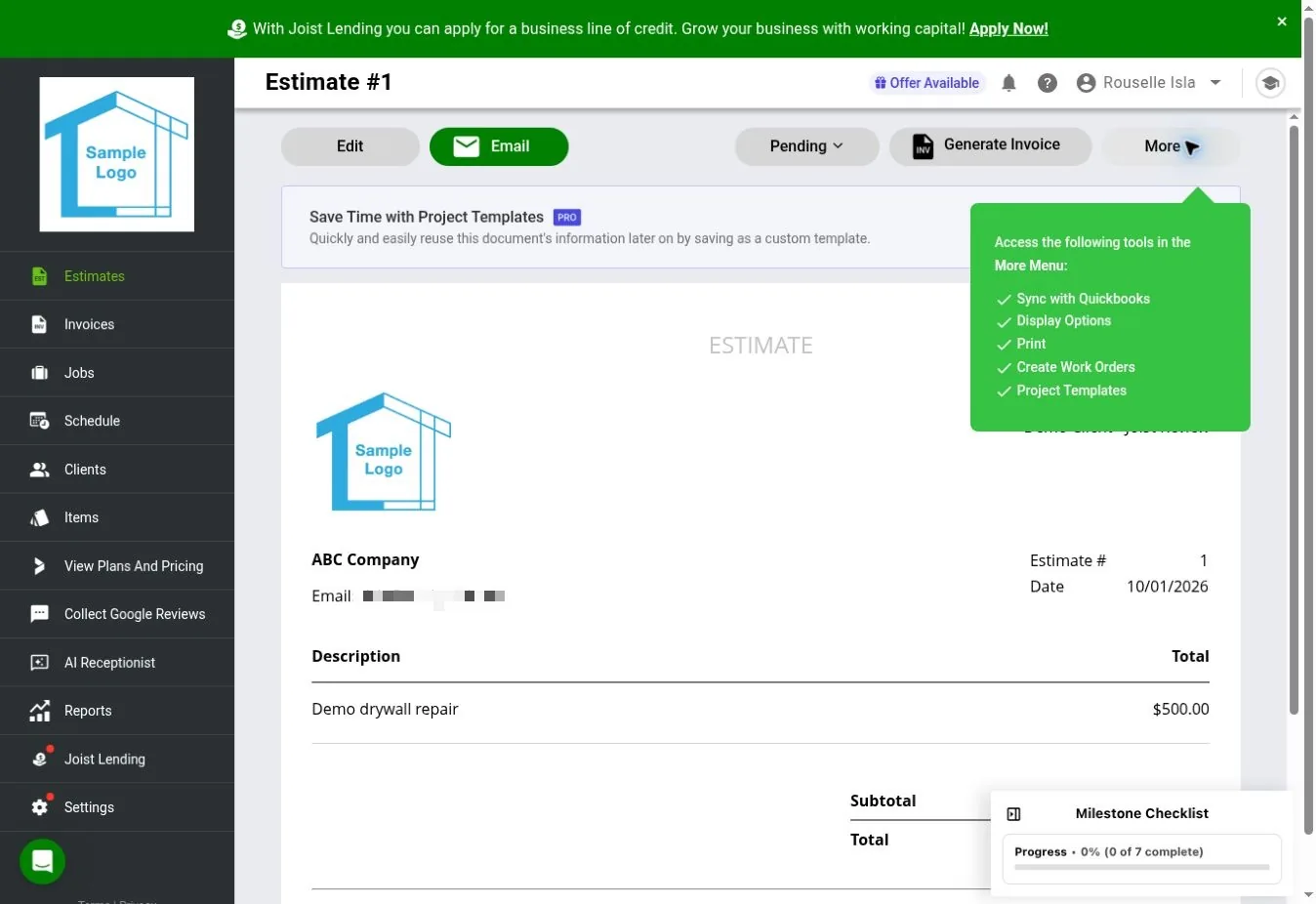Click the Sample Logo on the estimate
1316x904 pixels.
[384, 452]
